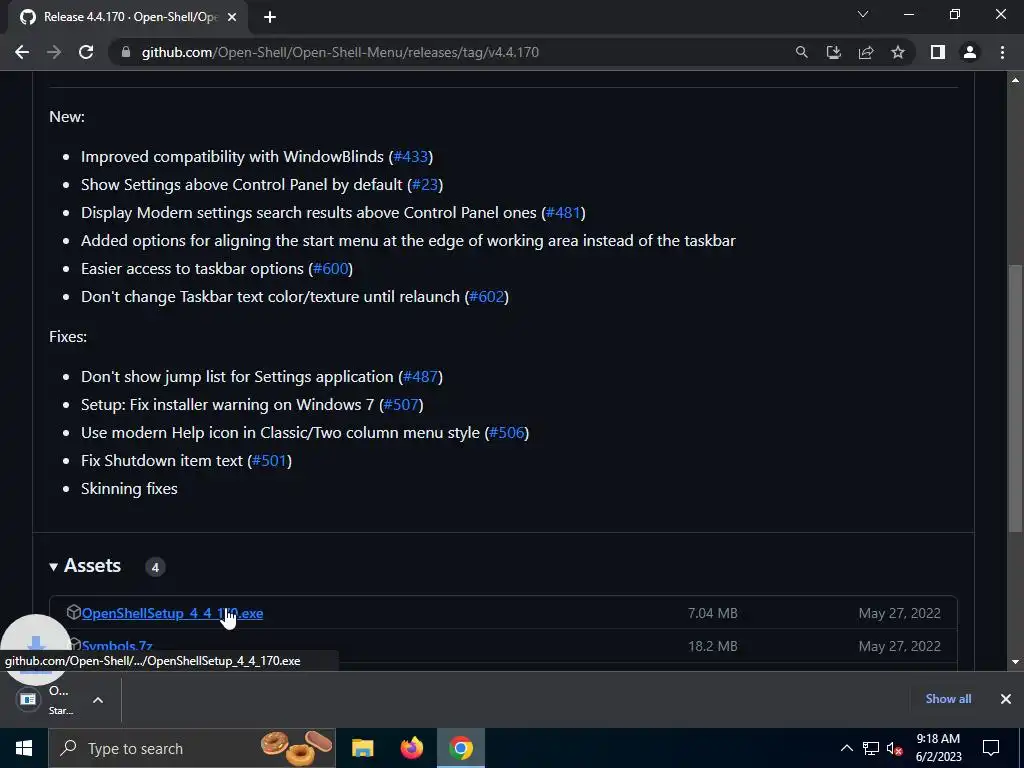The width and height of the screenshot is (1024, 768).
Task: Click the share page icon
Action: (x=866, y=52)
